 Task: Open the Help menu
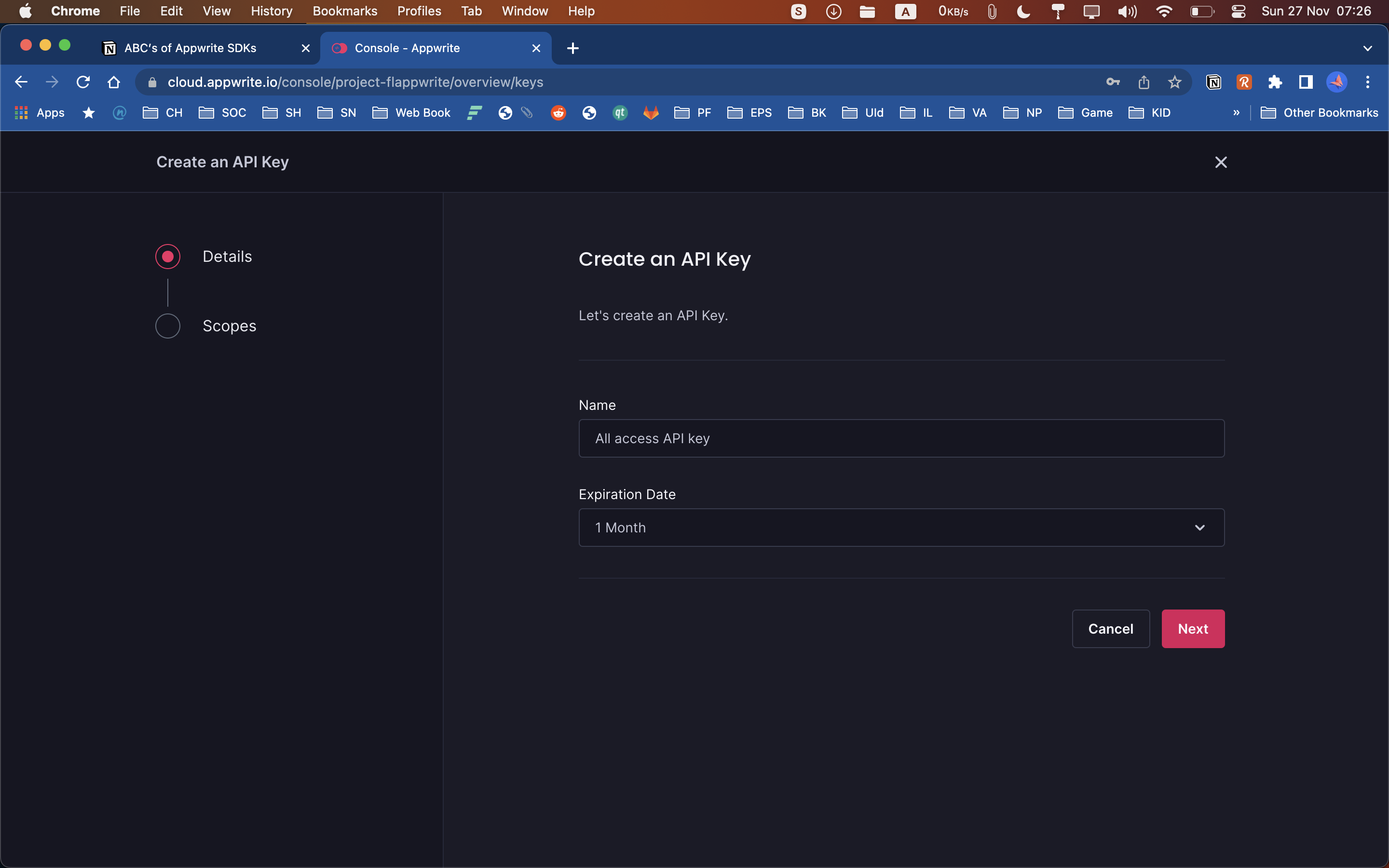click(581, 11)
